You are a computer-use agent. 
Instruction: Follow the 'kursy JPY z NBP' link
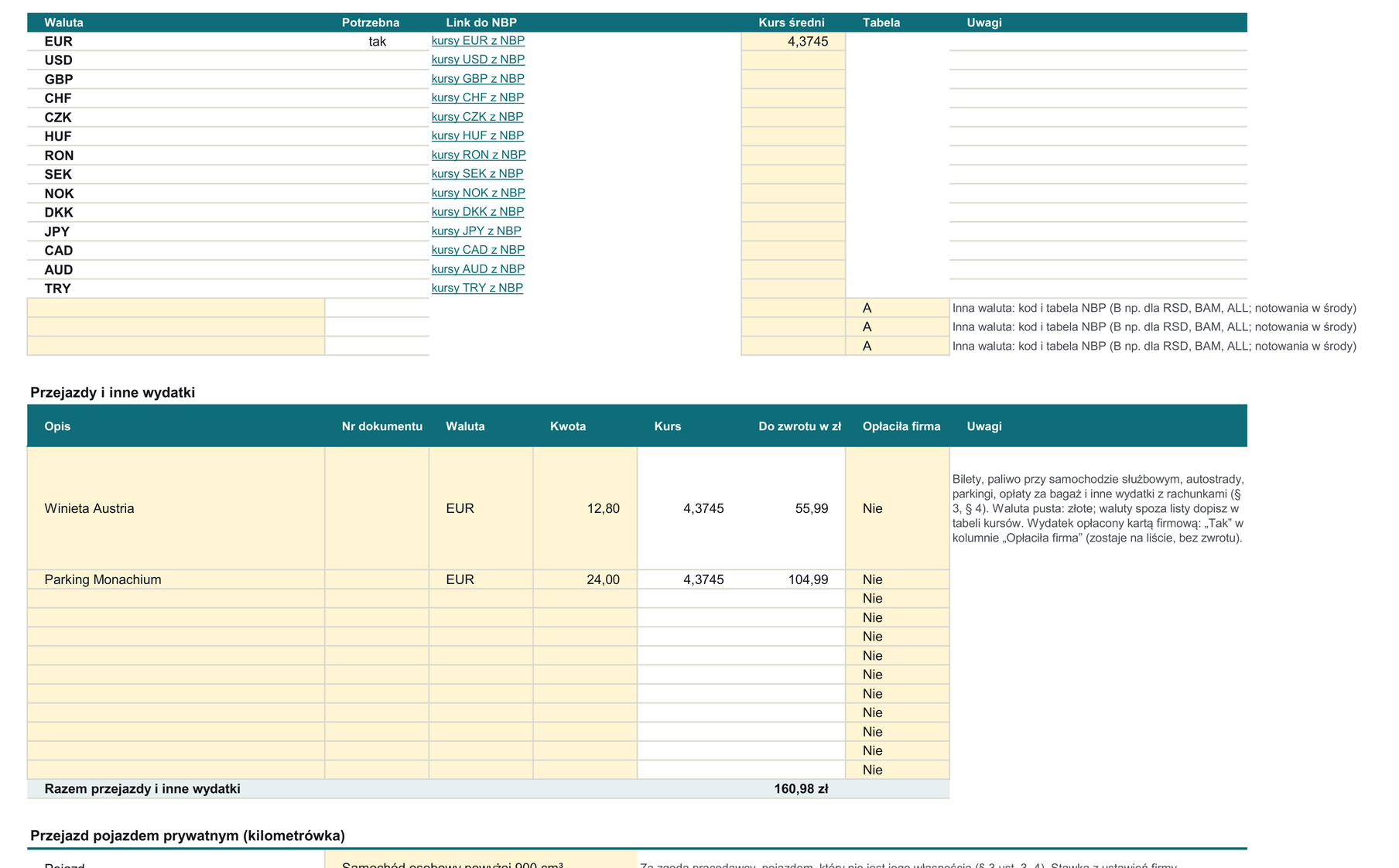pyautogui.click(x=476, y=231)
